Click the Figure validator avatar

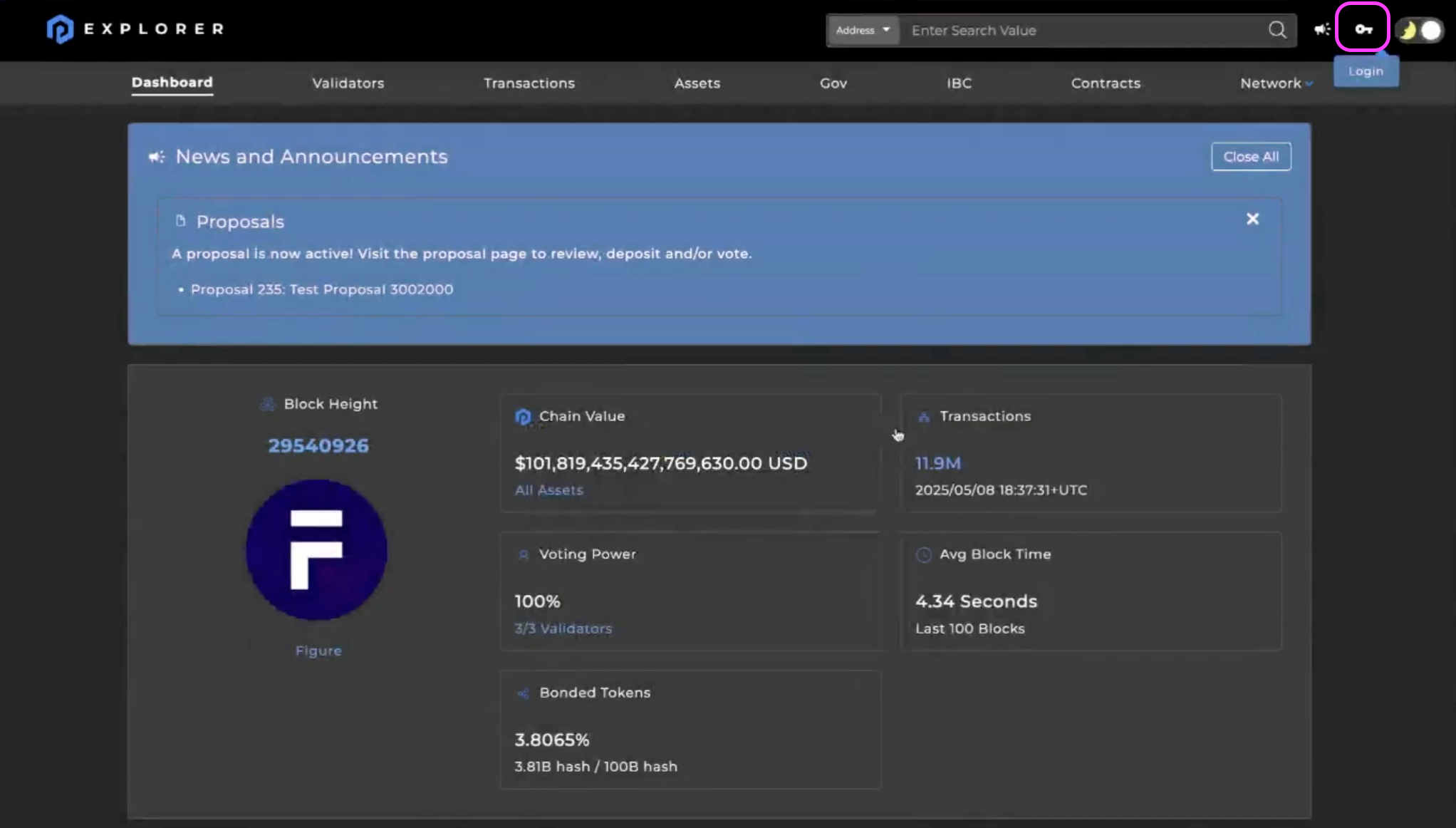click(x=317, y=549)
